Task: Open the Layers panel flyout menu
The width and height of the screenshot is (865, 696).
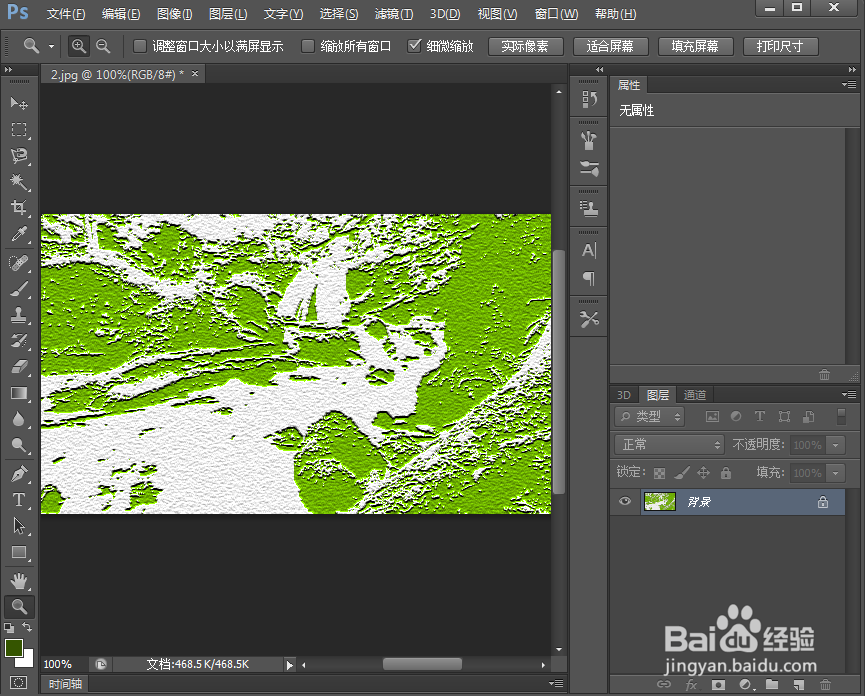Action: click(849, 394)
